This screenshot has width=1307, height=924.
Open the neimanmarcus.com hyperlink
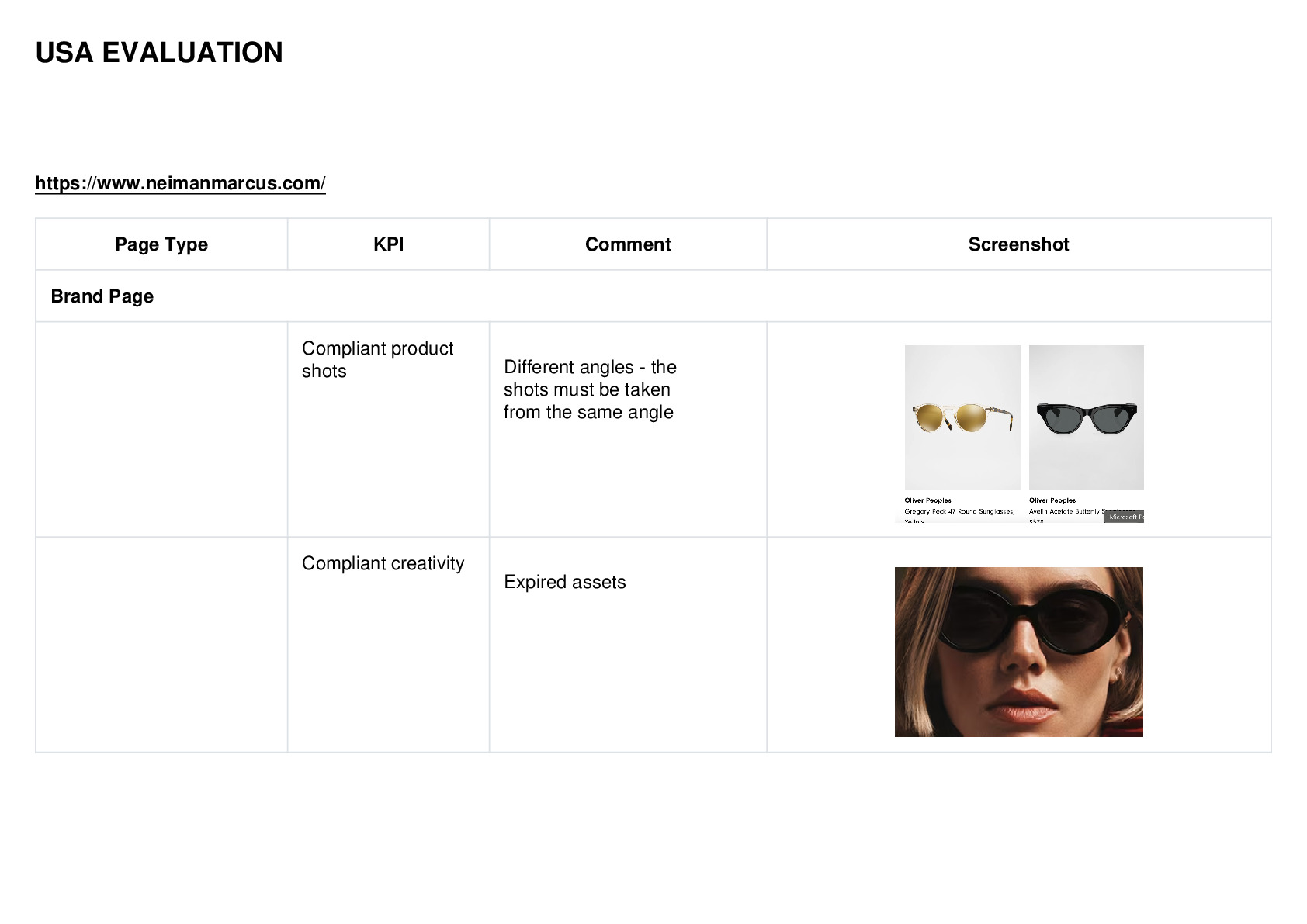[x=180, y=183]
